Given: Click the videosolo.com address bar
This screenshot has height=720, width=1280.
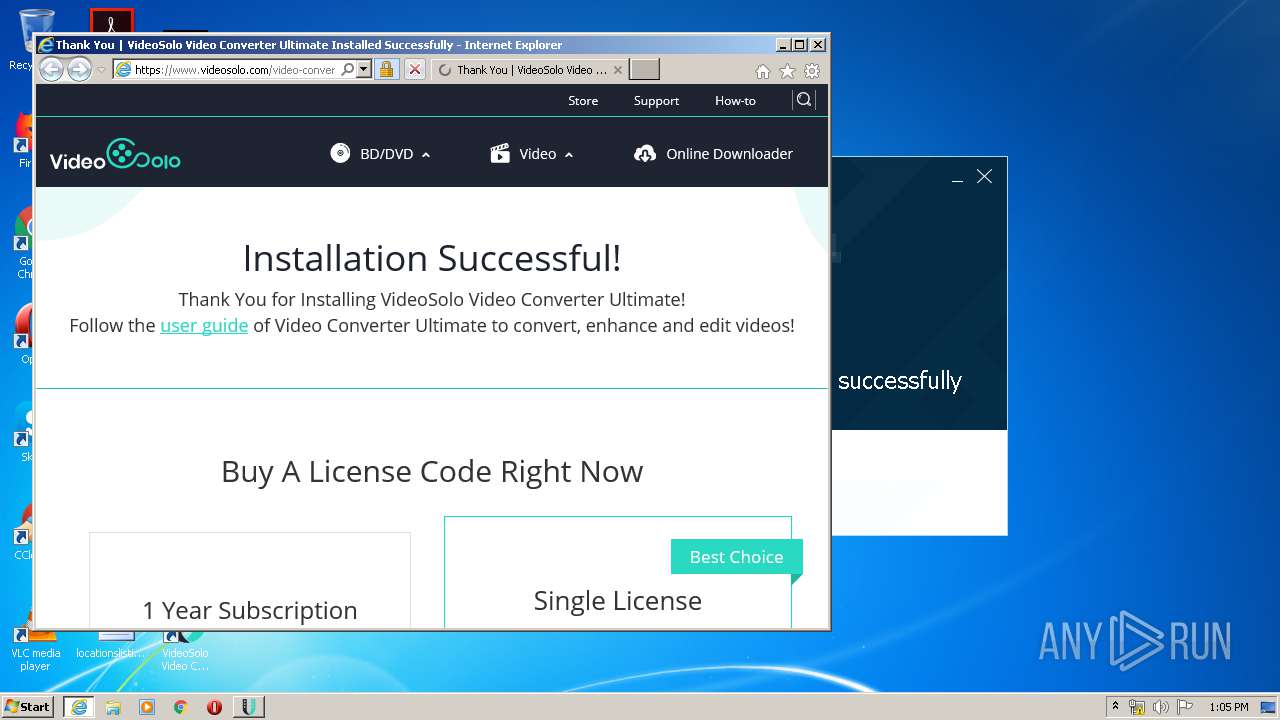Looking at the screenshot, I should (235, 70).
